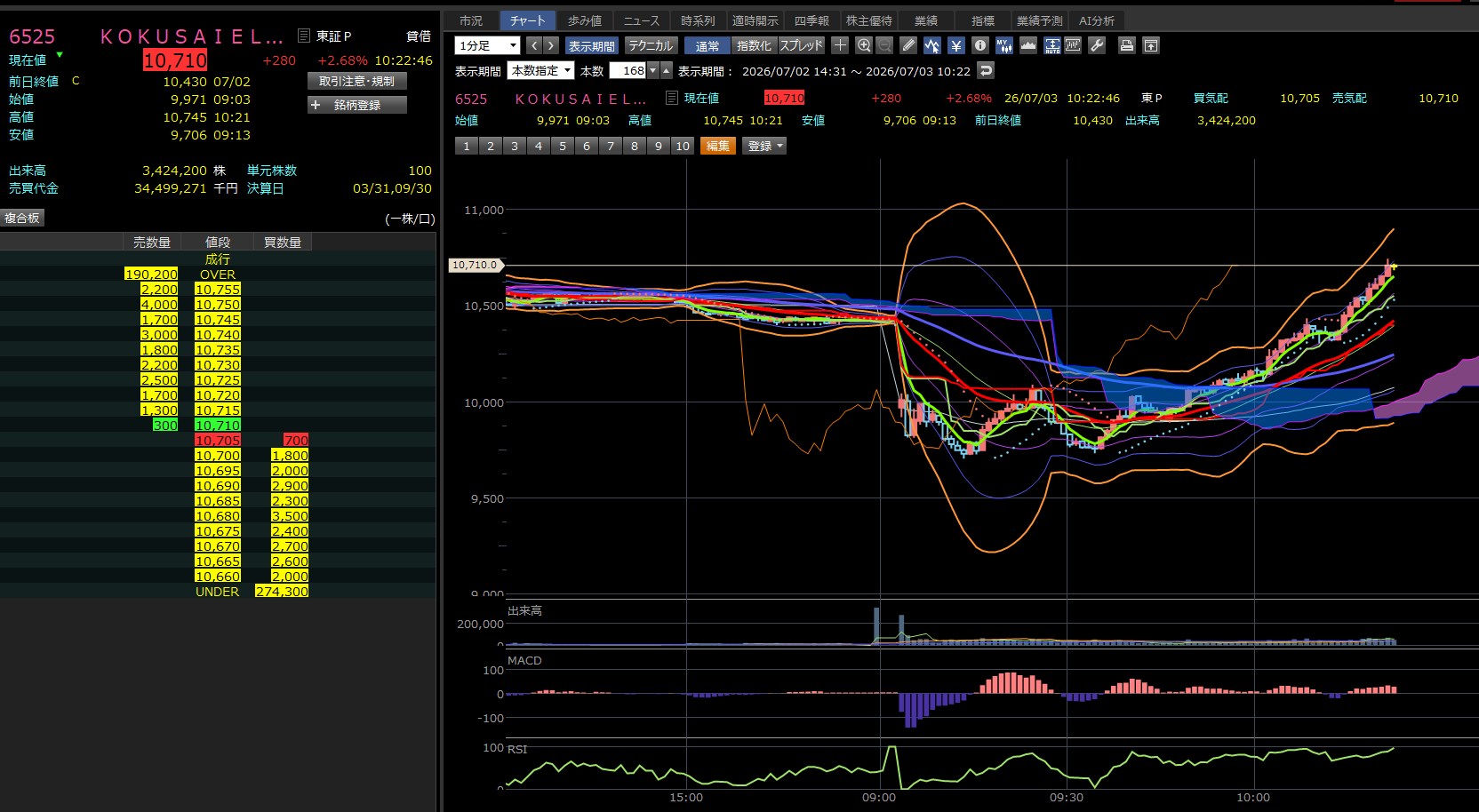This screenshot has height=812, width=1479.
Task: Open the 適時開示 tab
Action: pyautogui.click(x=755, y=20)
